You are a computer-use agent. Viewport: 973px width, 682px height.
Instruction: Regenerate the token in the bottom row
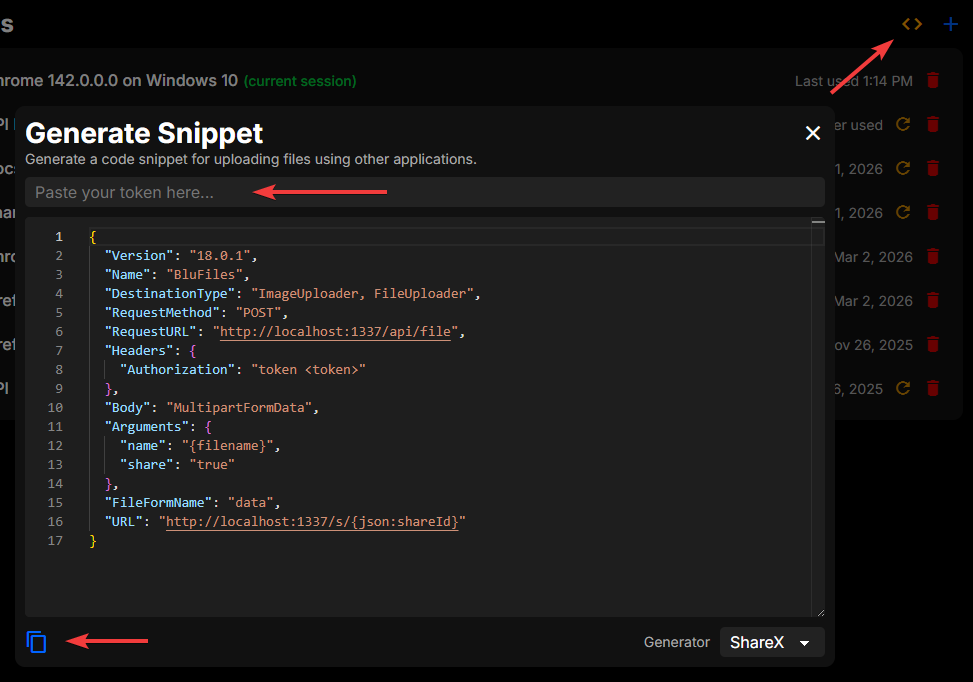tap(903, 388)
